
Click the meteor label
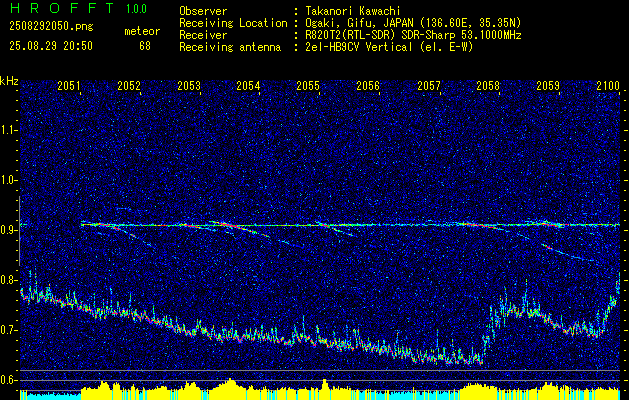142,31
